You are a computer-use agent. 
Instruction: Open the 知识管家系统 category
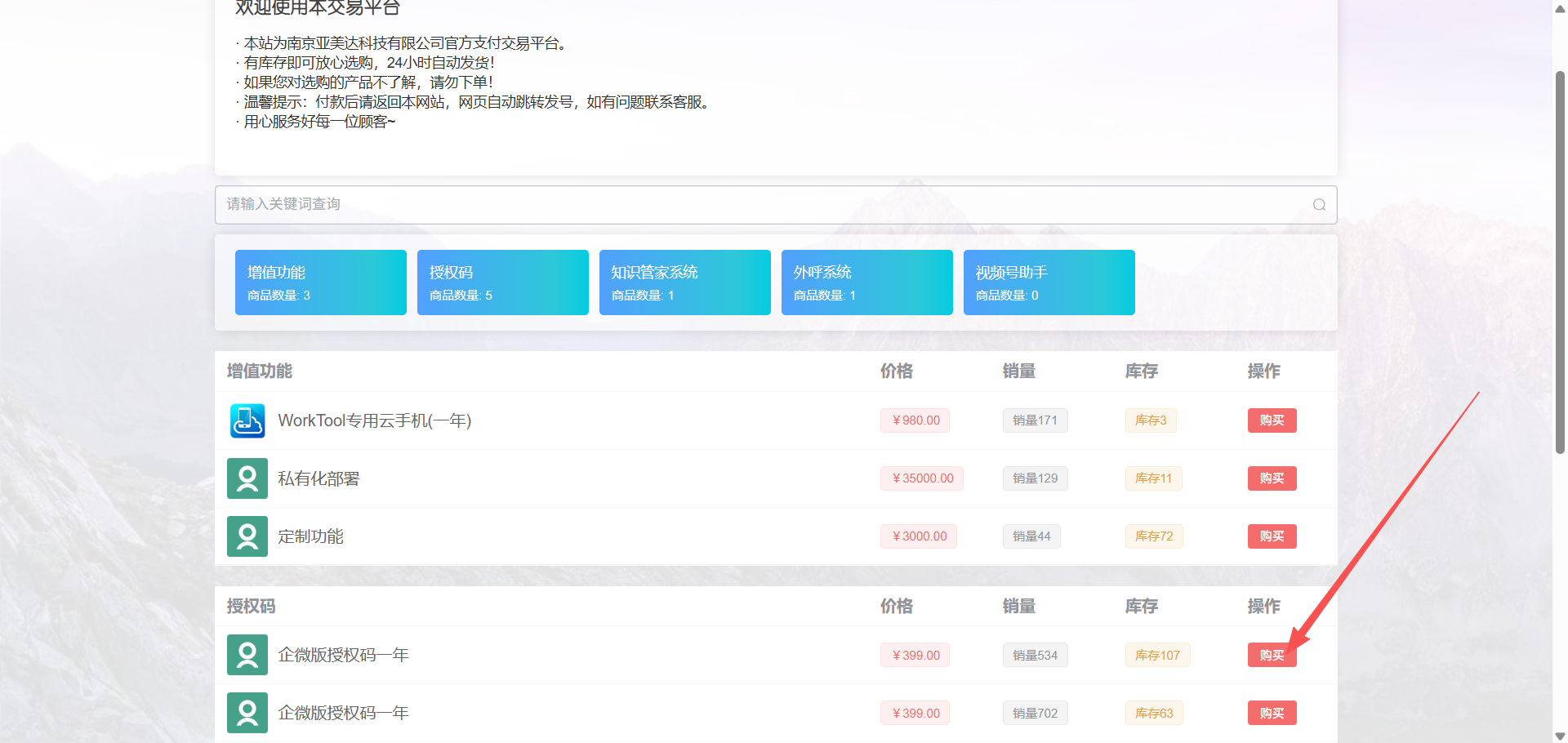(x=684, y=283)
